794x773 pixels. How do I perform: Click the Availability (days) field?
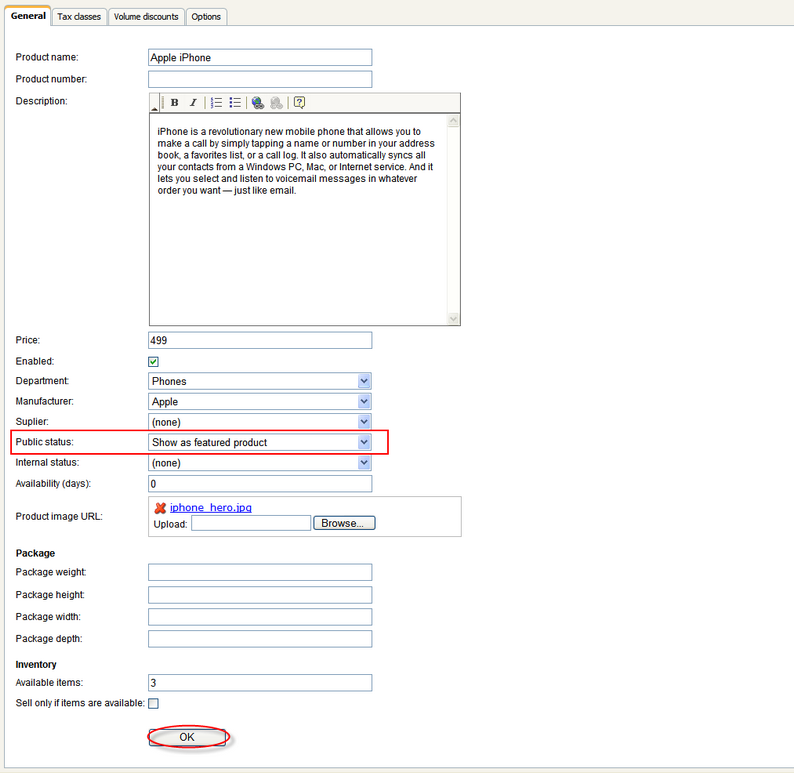260,483
